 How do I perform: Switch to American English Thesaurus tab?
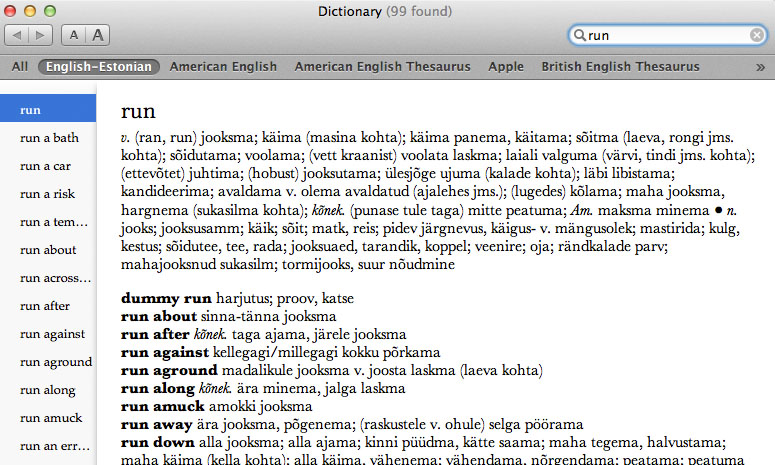tap(383, 67)
